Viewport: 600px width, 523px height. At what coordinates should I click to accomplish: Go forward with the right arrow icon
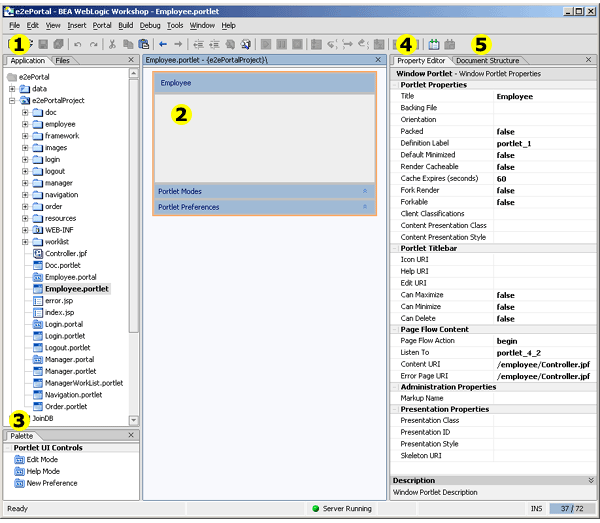point(178,44)
